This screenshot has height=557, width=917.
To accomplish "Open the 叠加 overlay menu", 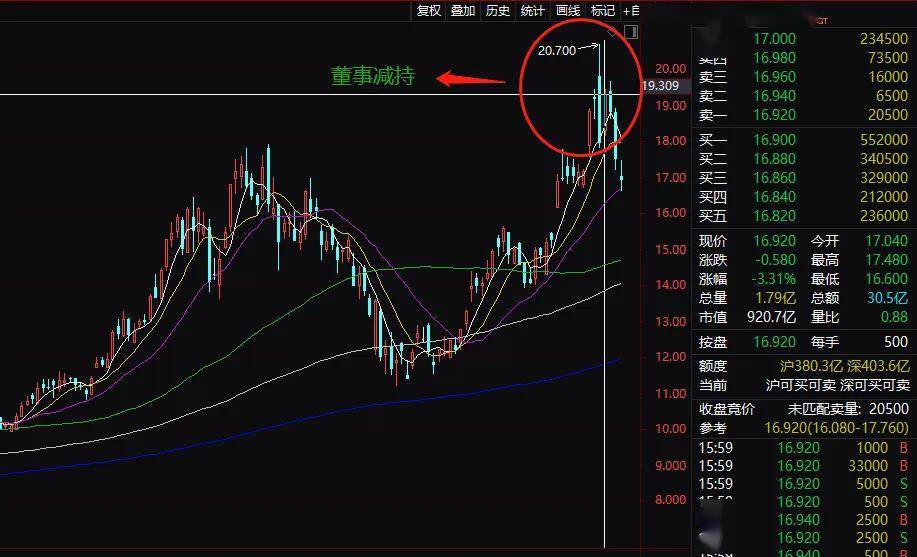I will click(463, 11).
